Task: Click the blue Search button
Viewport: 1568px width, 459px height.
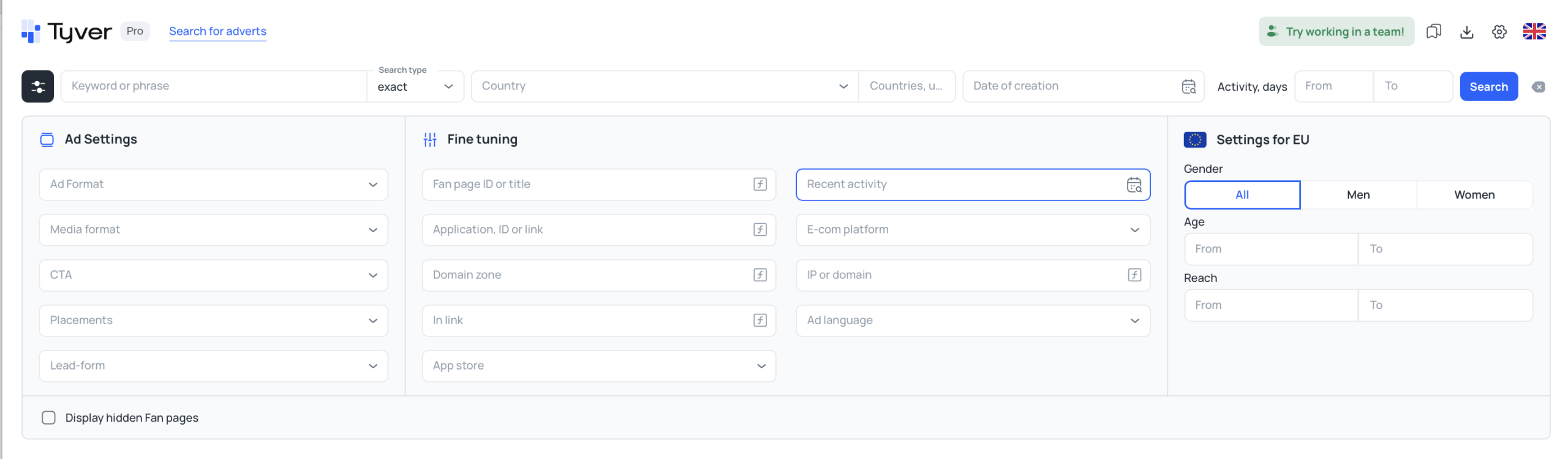Action: click(x=1489, y=86)
